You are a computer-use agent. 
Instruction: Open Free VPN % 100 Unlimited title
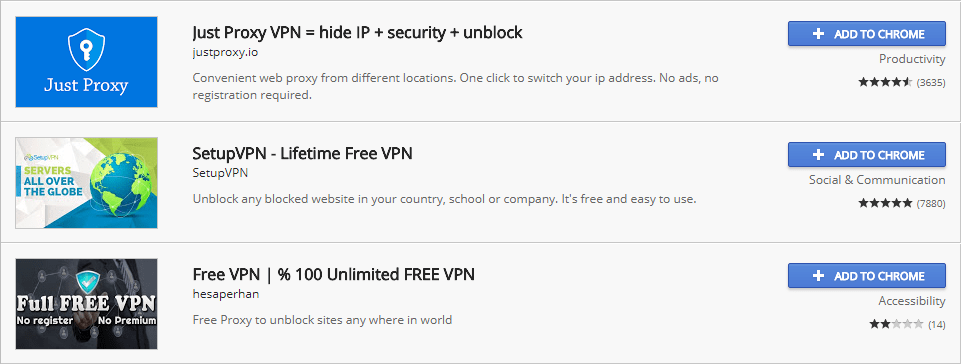point(333,274)
